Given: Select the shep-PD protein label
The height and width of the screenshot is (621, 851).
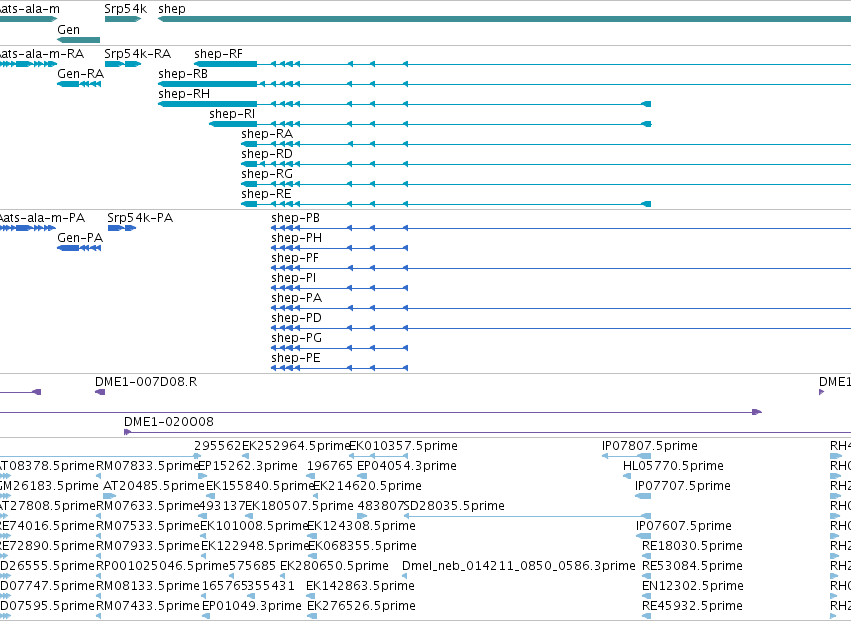Looking at the screenshot, I should (296, 319).
